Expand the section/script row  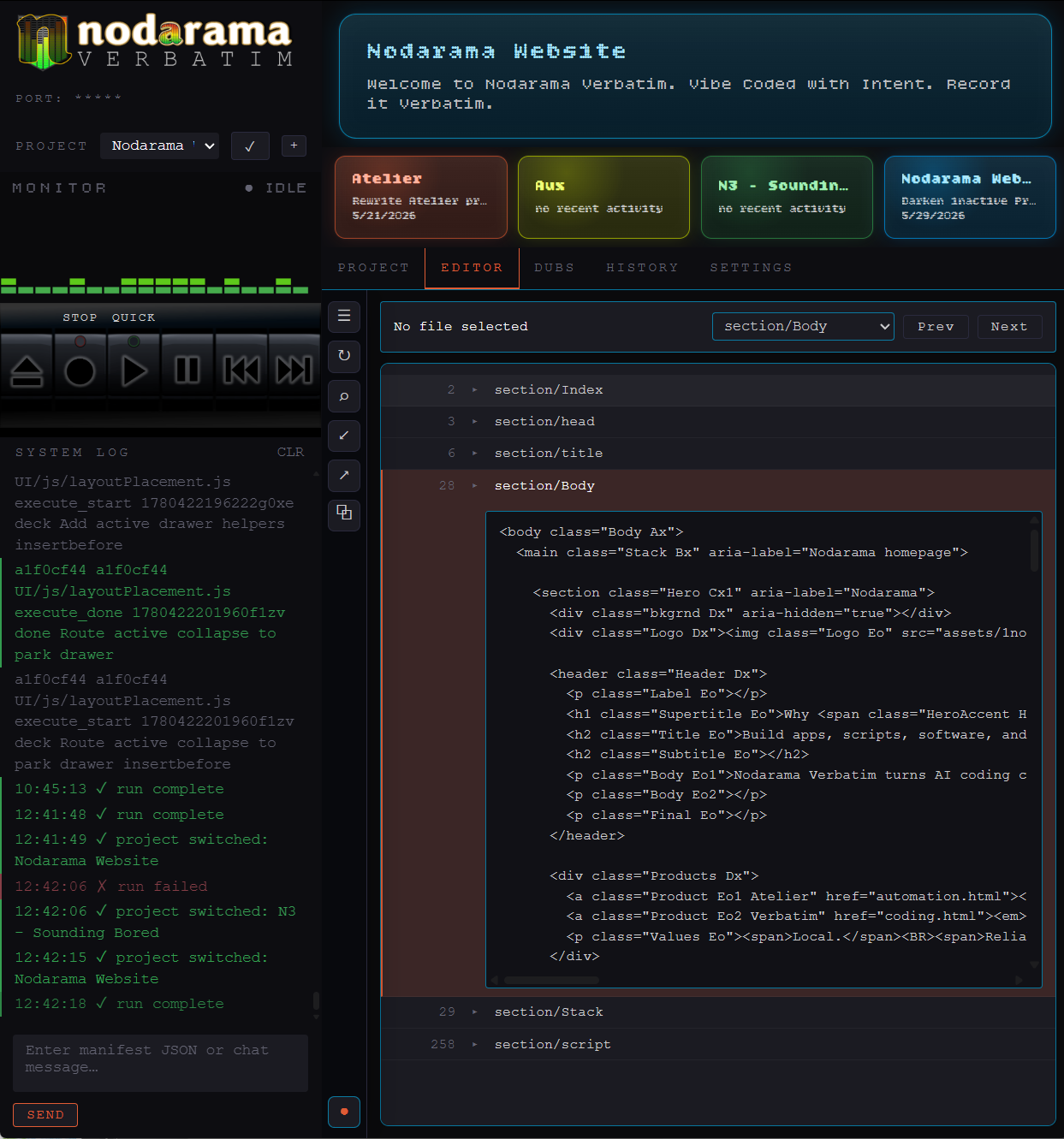pos(717,1045)
